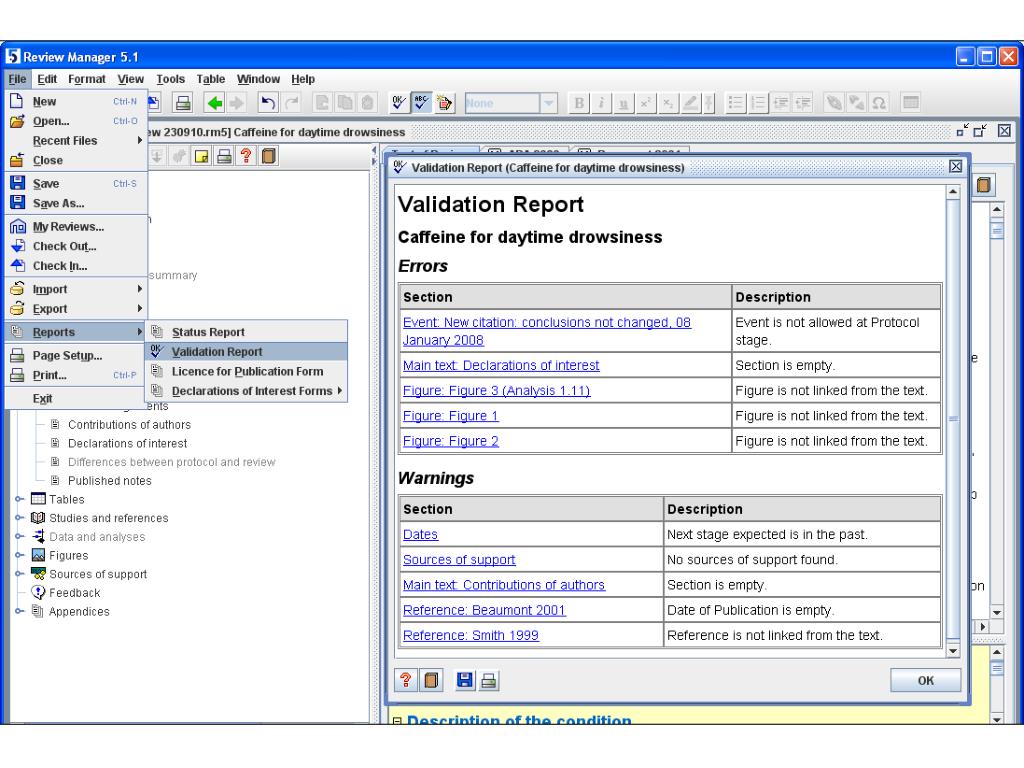
Task: Click the Validate review OK-check icon
Action: (398, 103)
